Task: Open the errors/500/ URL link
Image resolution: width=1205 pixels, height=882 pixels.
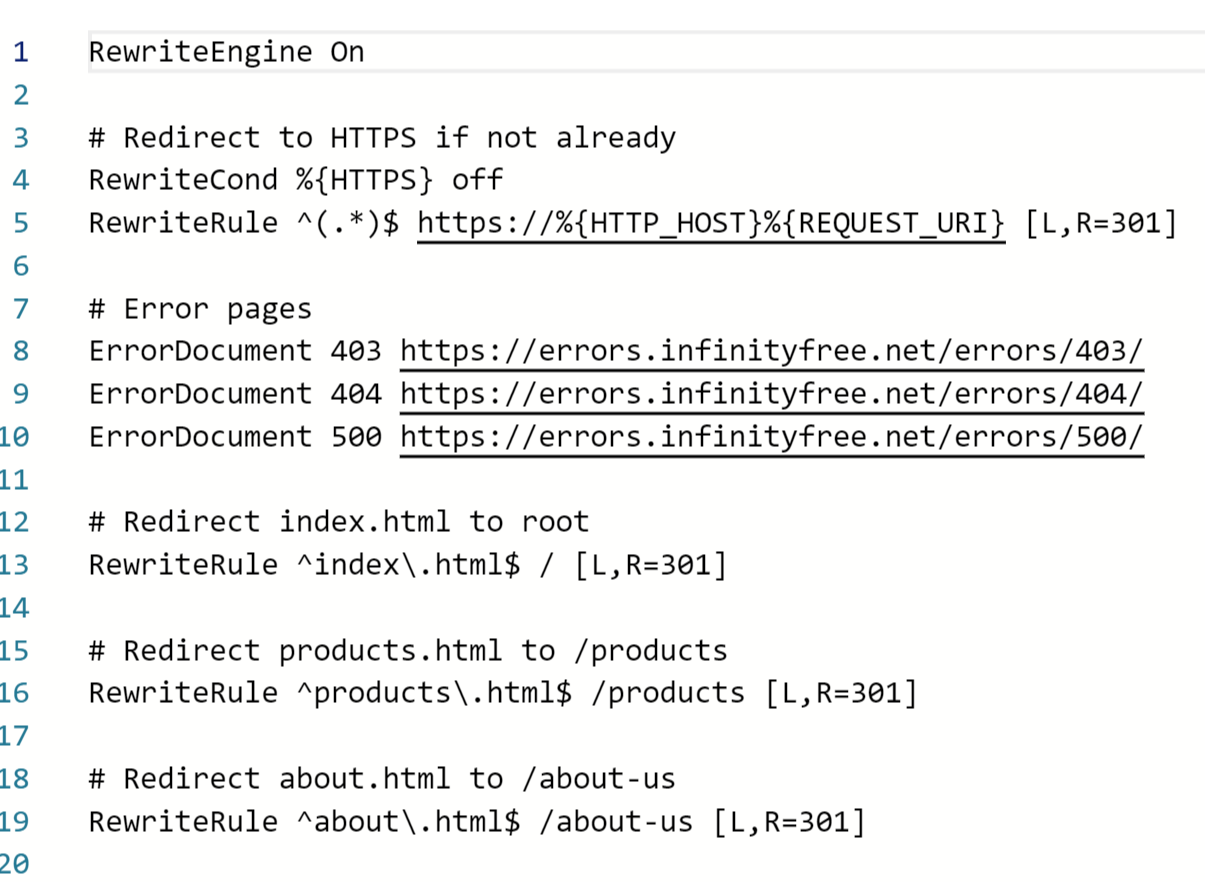Action: (x=771, y=438)
